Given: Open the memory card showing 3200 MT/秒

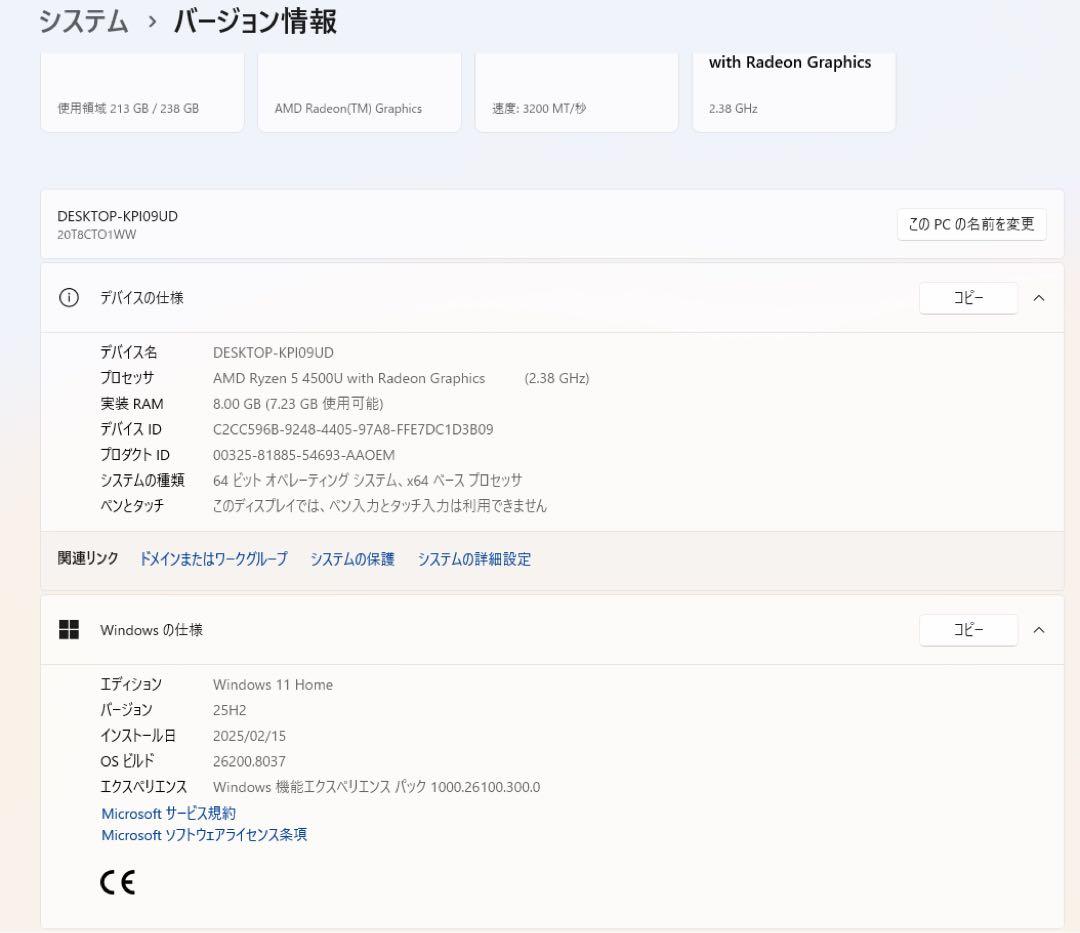Looking at the screenshot, I should (x=577, y=91).
